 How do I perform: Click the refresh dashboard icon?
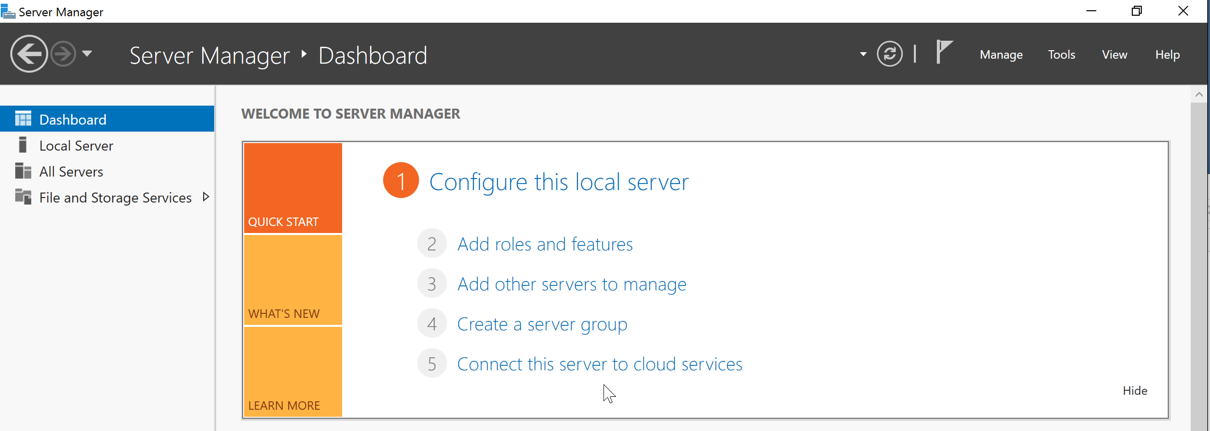pos(889,54)
